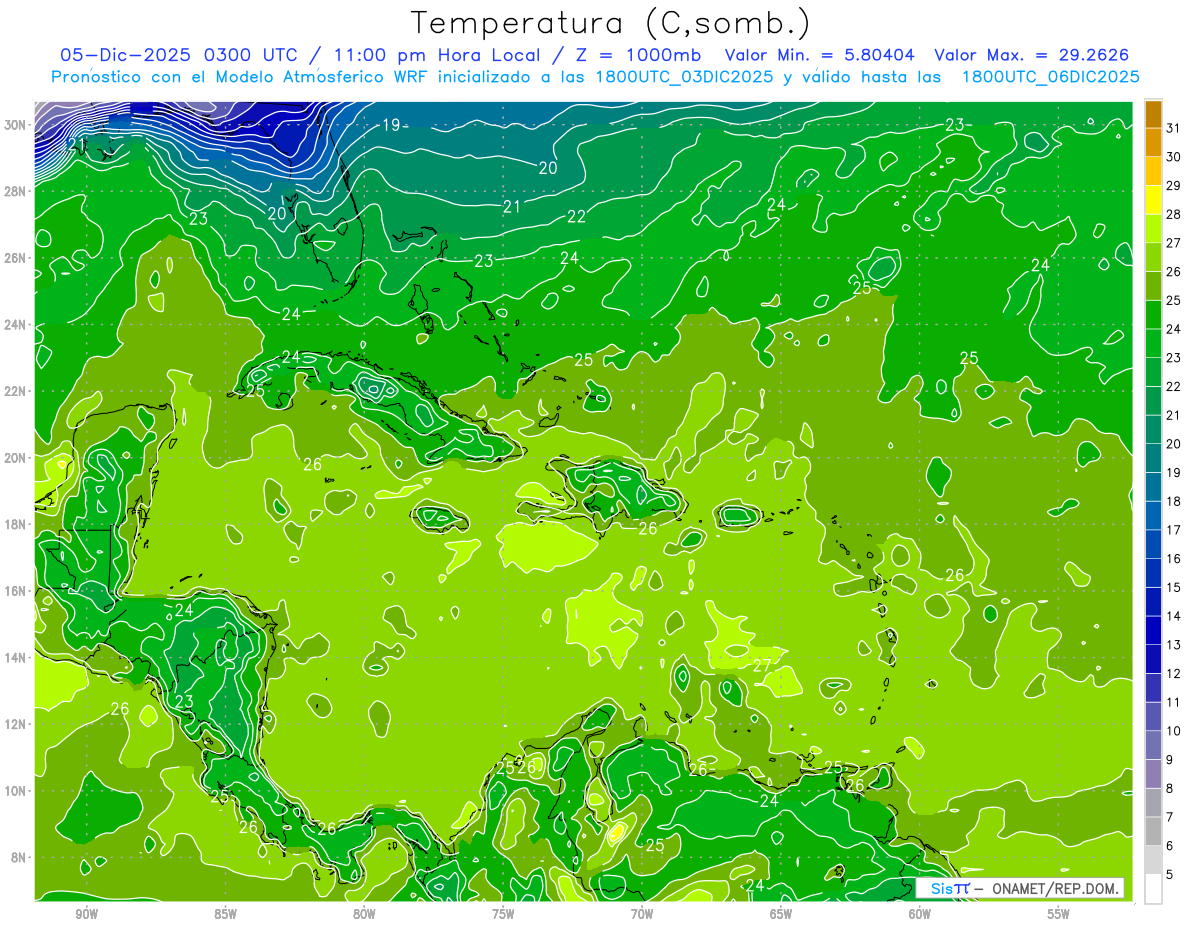Click the "70W" longitude axis label
Screen dimensions: 1200x927
pos(642,914)
